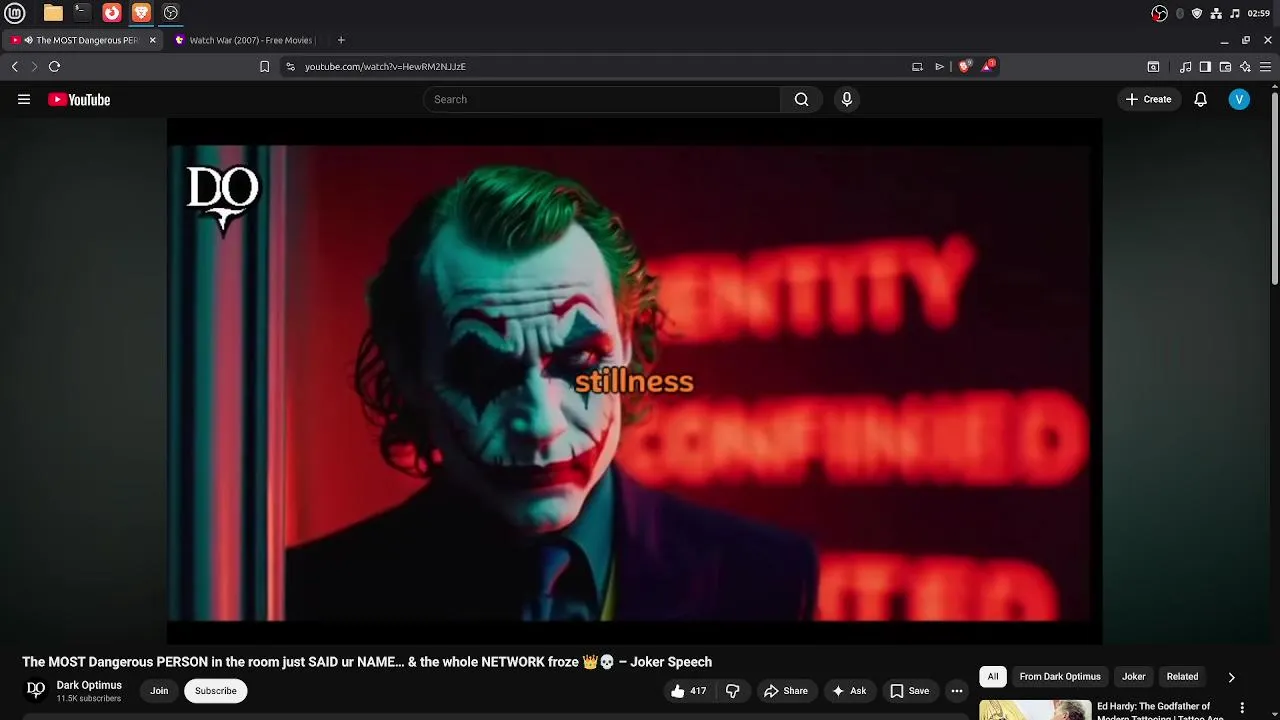1280x720 pixels.
Task: Share this video
Action: (786, 691)
